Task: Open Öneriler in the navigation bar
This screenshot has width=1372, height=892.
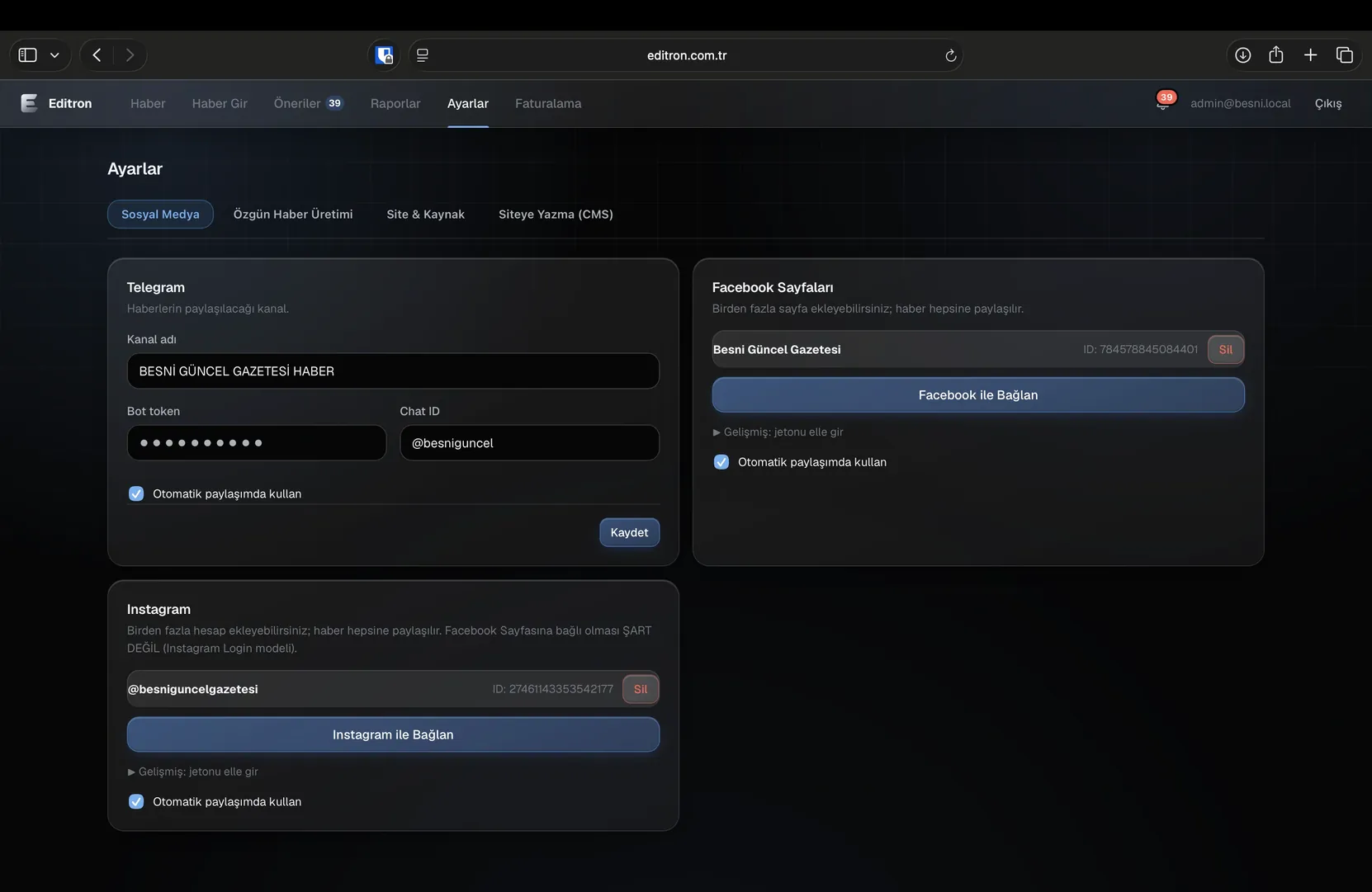Action: point(308,103)
